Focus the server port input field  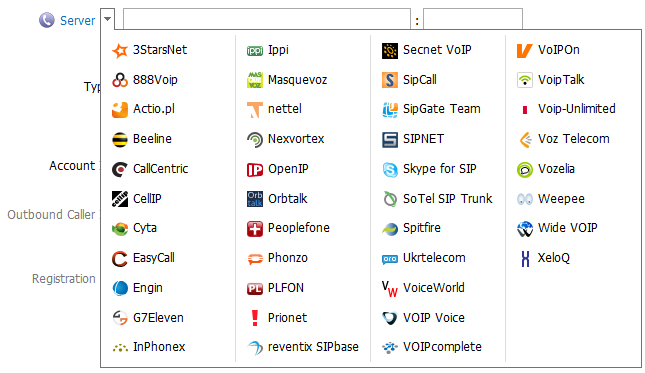pos(473,19)
